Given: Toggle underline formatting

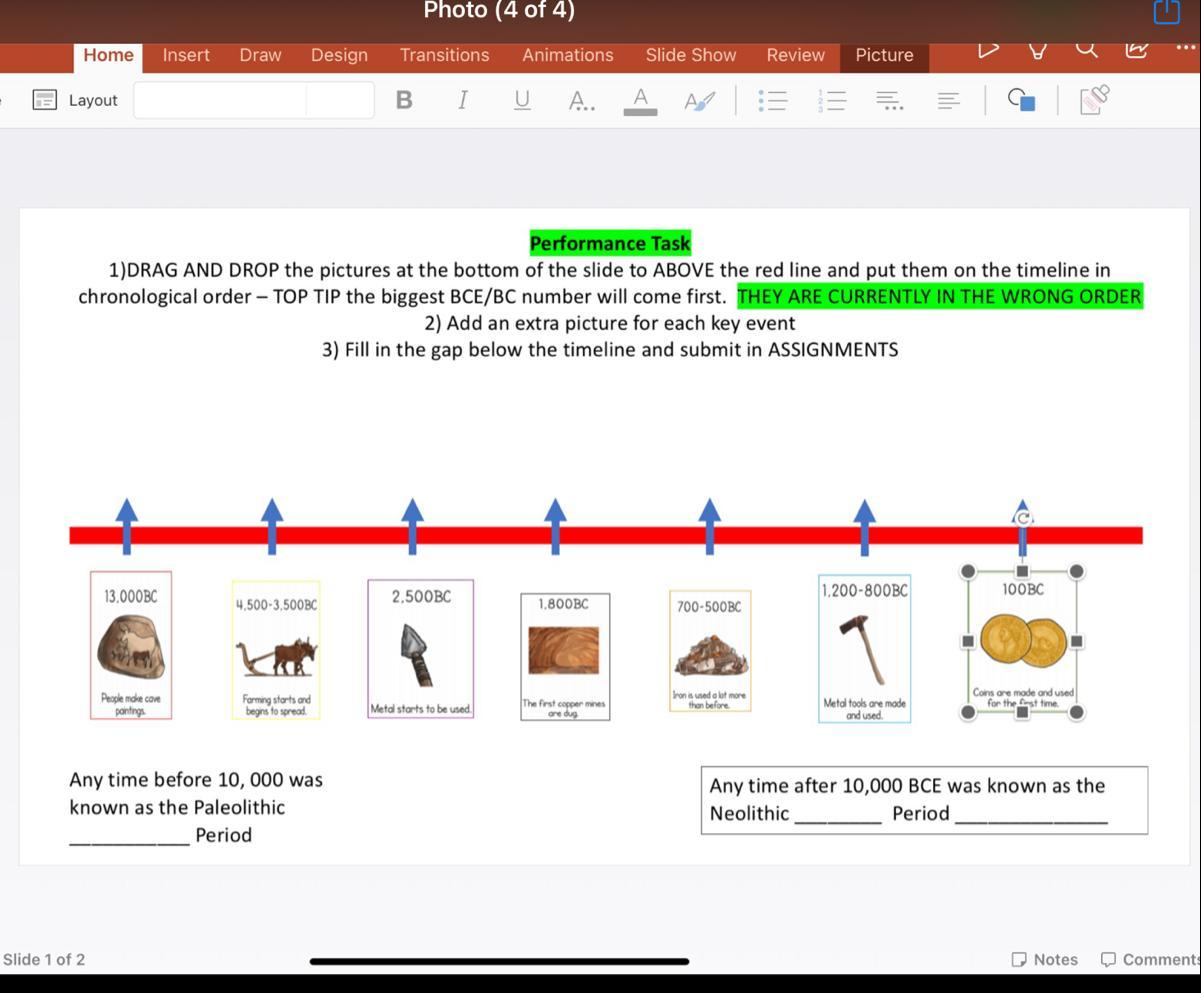Looking at the screenshot, I should coord(522,99).
